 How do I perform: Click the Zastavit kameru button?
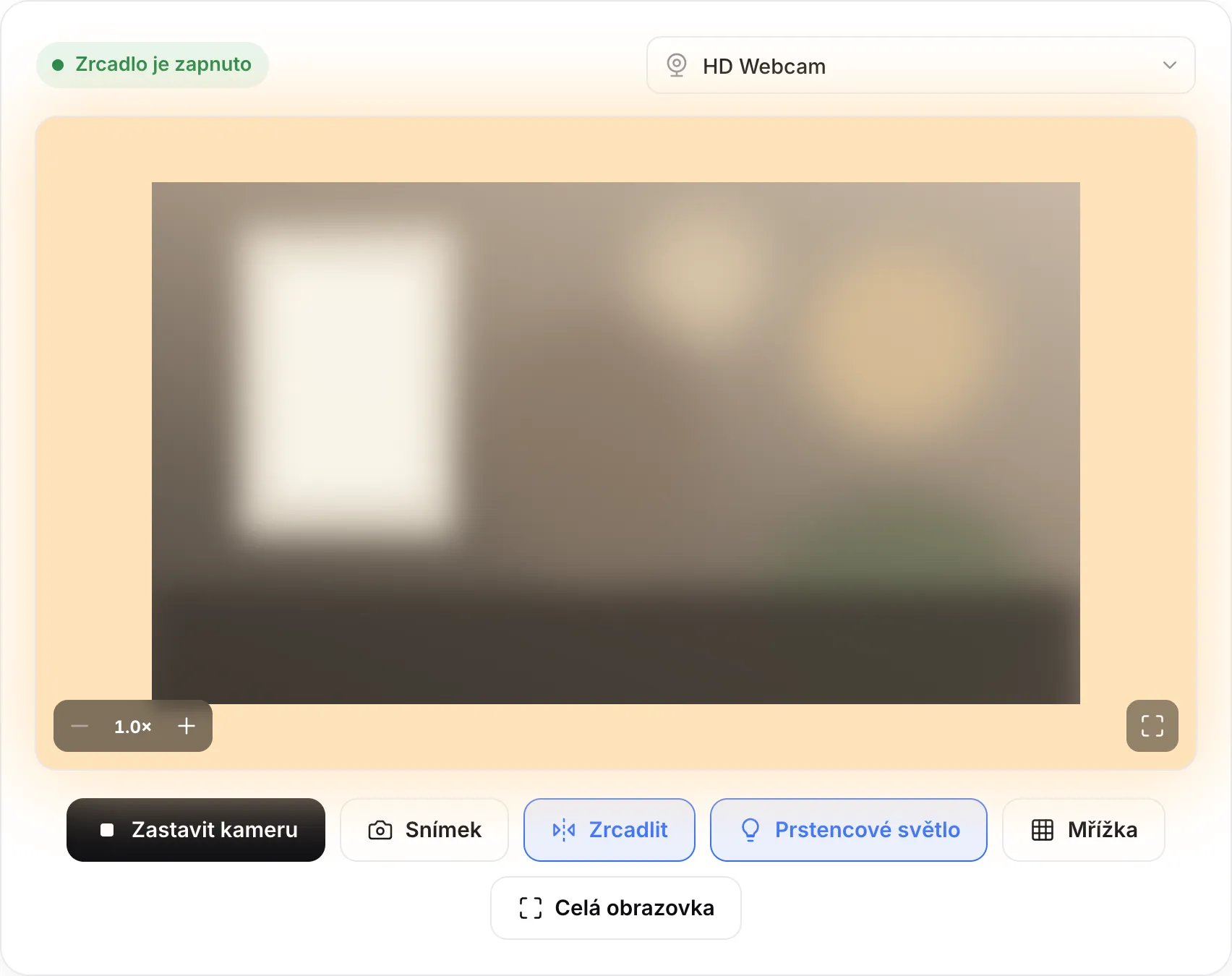click(x=196, y=830)
